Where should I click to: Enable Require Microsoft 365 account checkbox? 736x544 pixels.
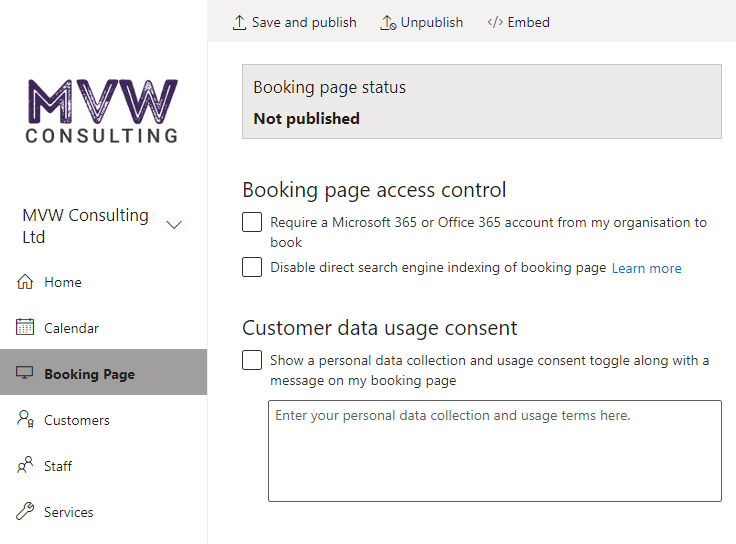click(x=252, y=222)
